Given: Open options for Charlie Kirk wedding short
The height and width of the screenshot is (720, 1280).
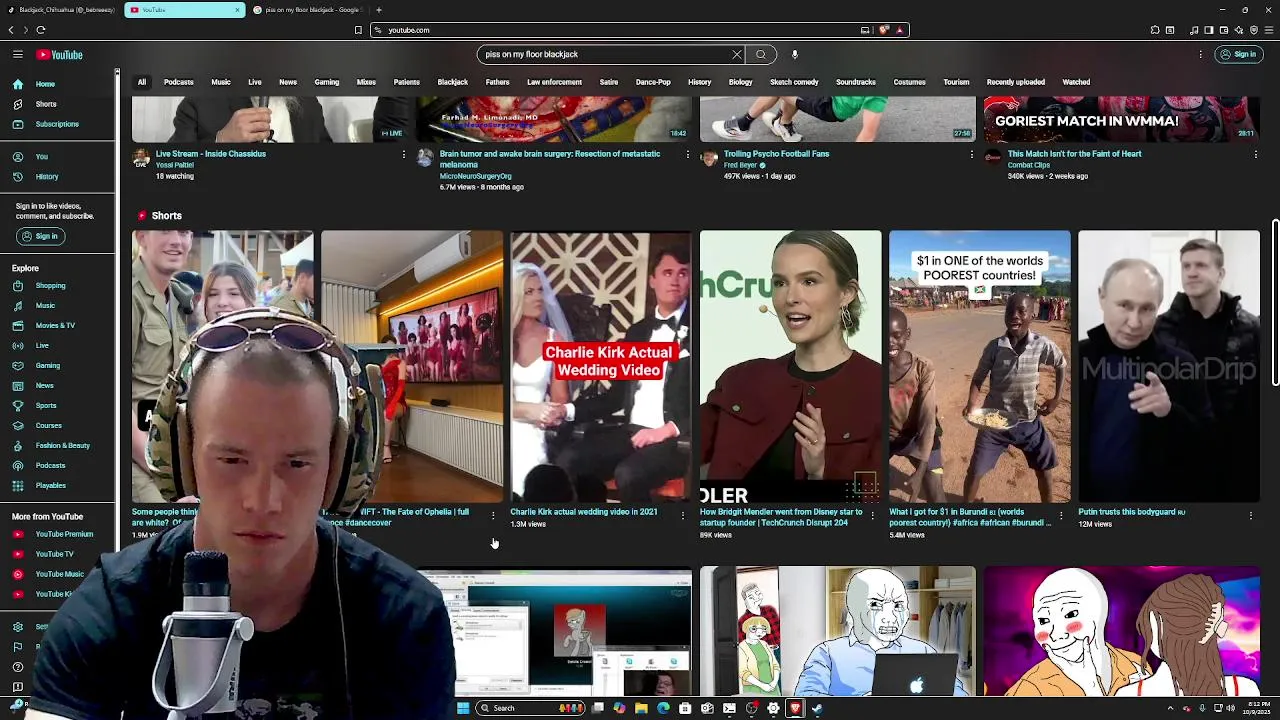Looking at the screenshot, I should [683, 515].
